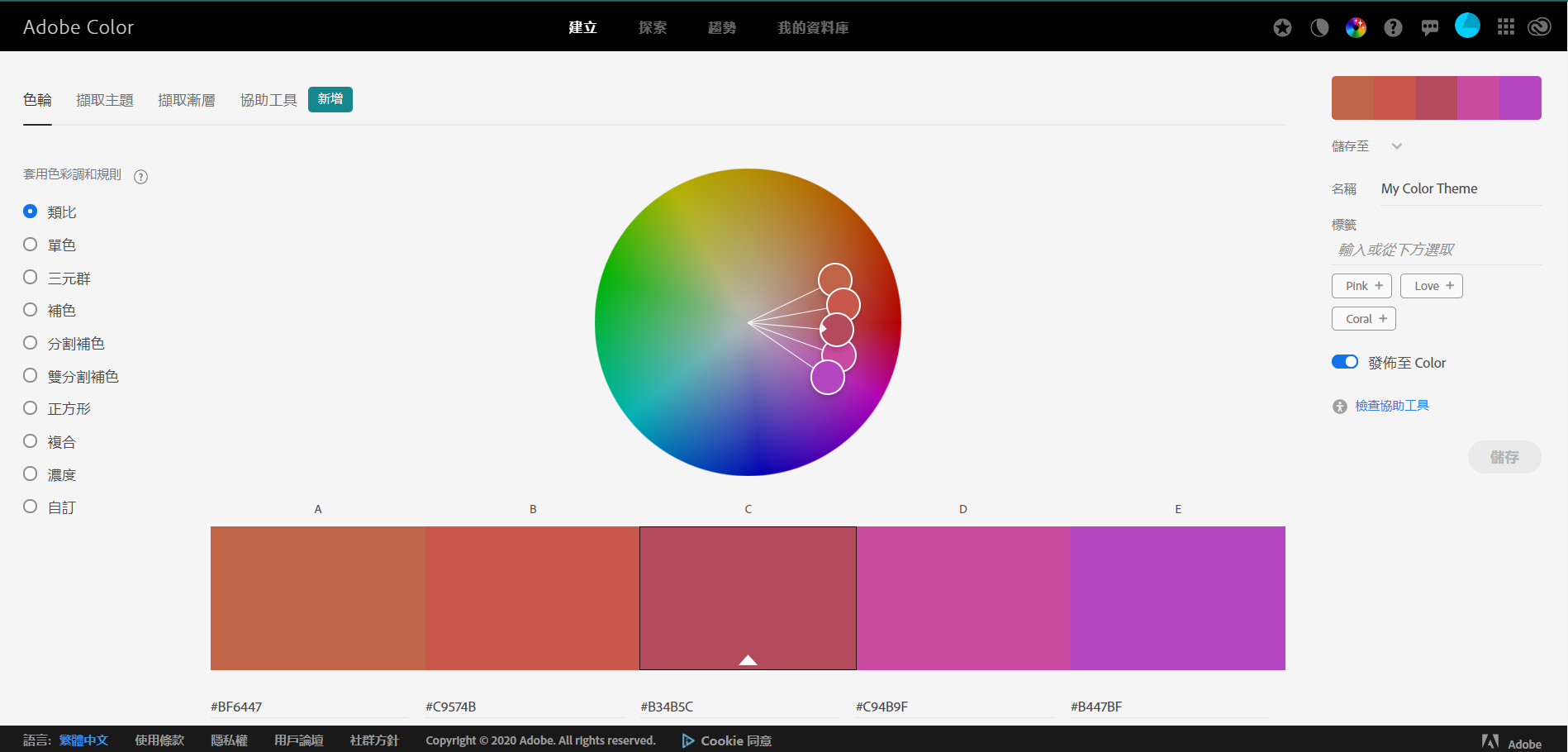Edit hex value #C9574B
1568x752 pixels.
point(525,707)
